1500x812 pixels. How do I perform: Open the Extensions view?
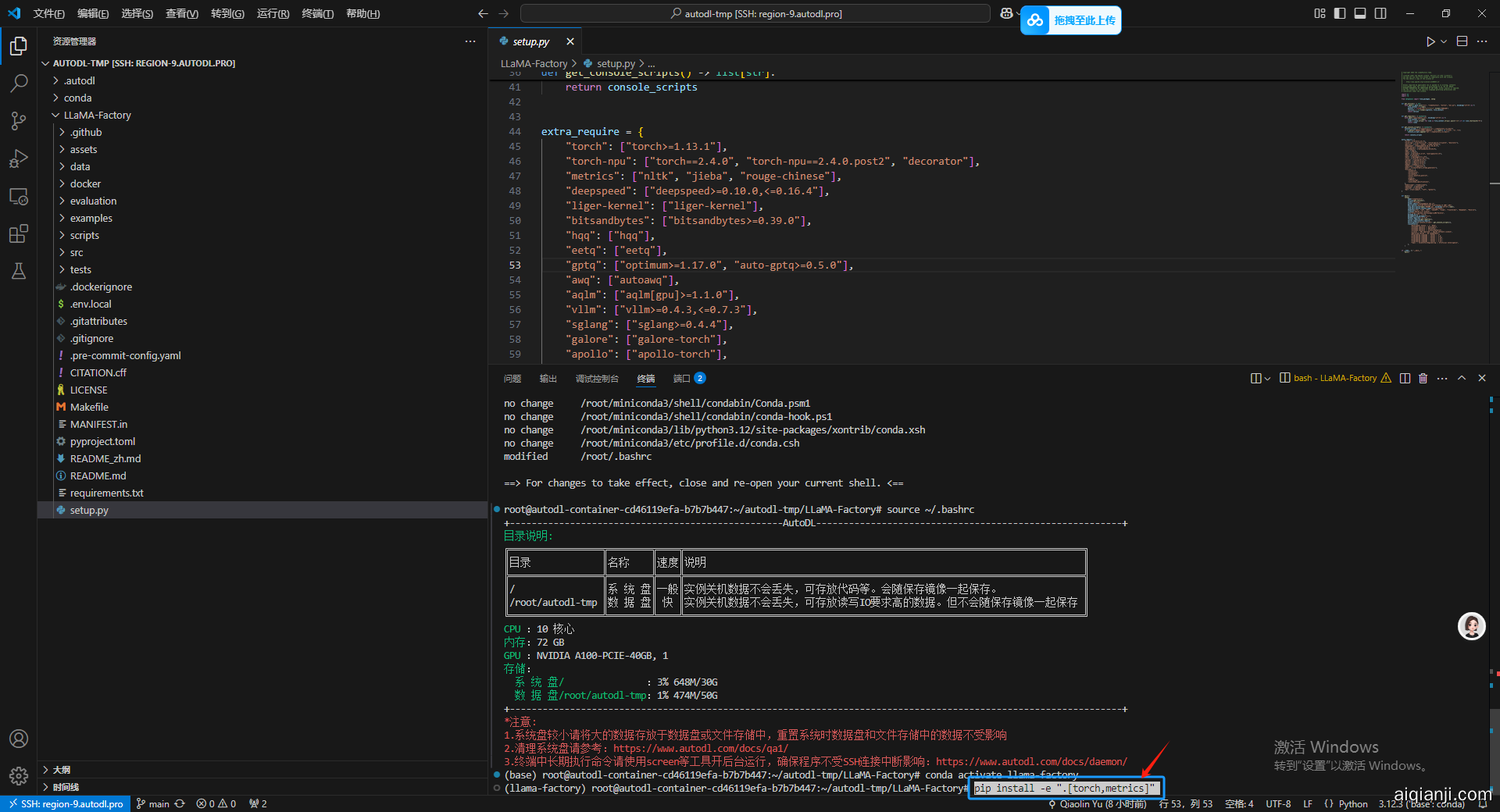[x=19, y=233]
